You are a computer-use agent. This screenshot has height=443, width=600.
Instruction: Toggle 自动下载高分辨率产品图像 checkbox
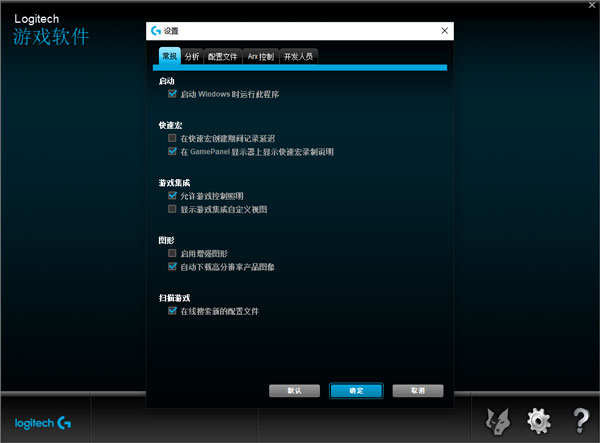tap(172, 266)
